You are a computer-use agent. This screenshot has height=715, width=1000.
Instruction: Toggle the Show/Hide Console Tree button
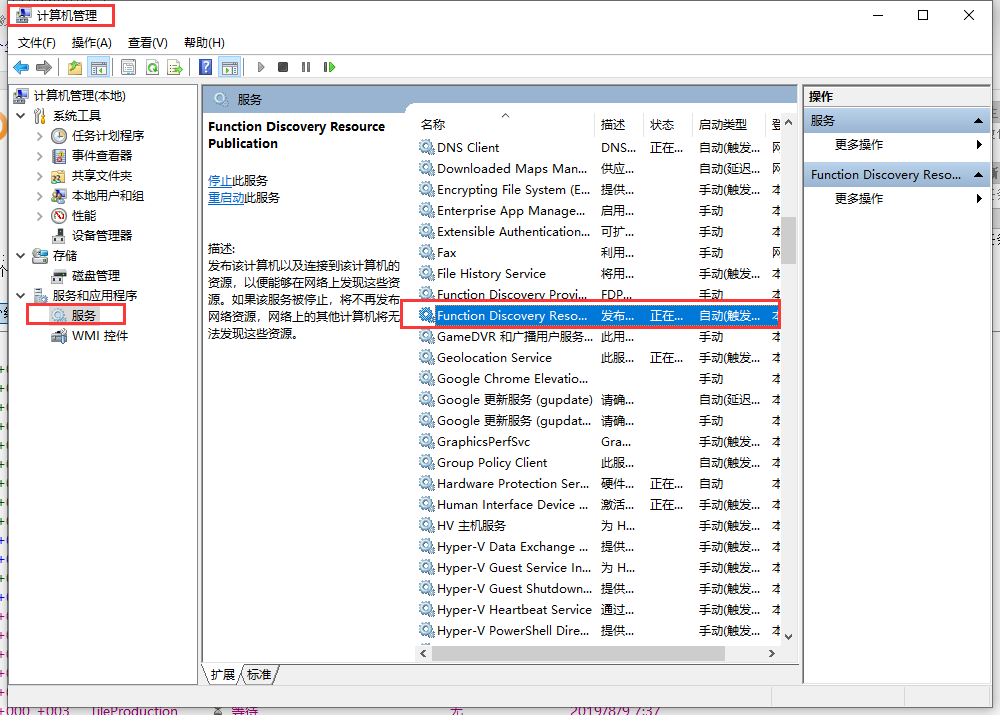[98, 67]
